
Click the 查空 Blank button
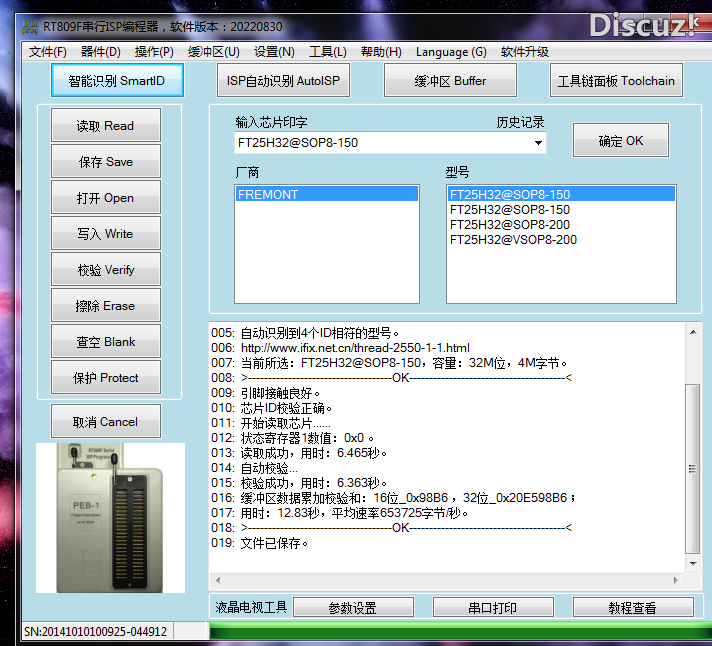point(105,341)
